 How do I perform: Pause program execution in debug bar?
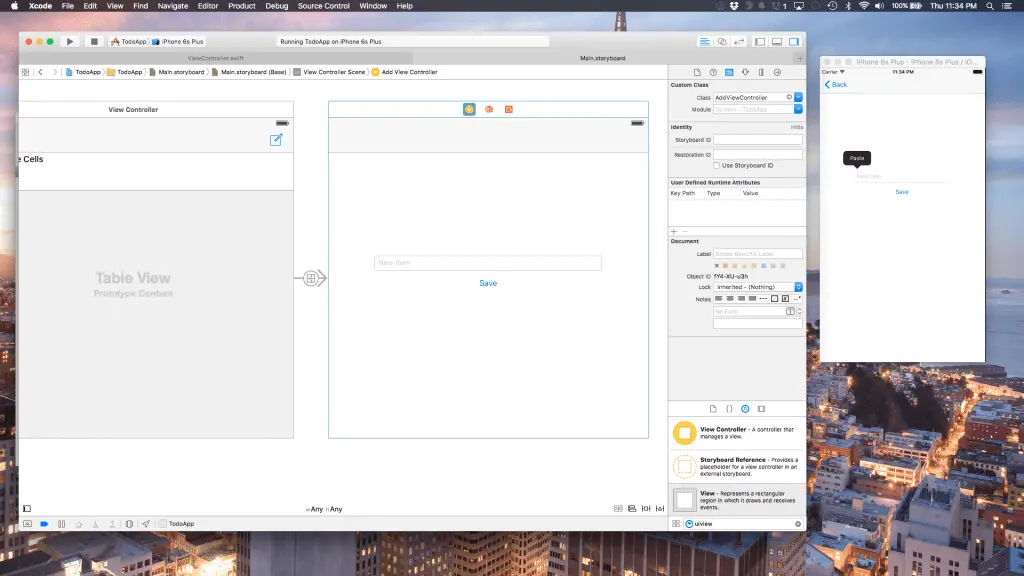pos(61,524)
